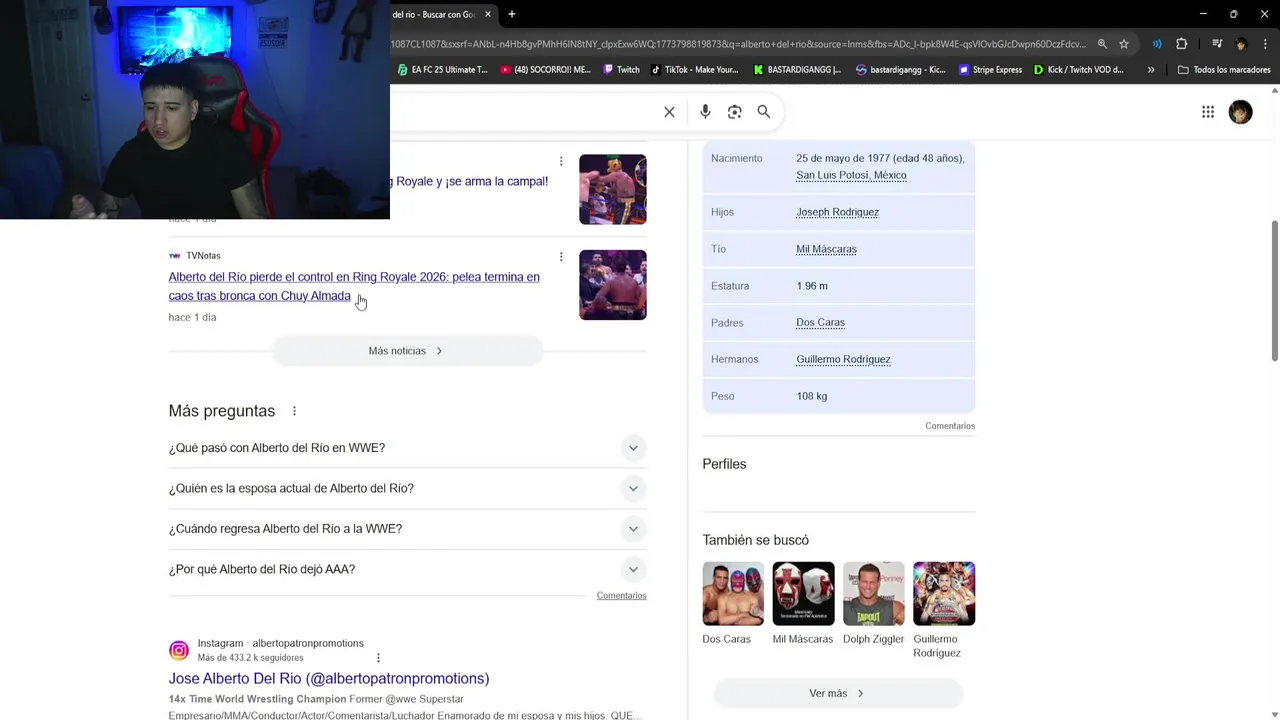Open the bastardigangg Kick bookmark
Viewport: 1280px width, 720px height.
point(901,70)
